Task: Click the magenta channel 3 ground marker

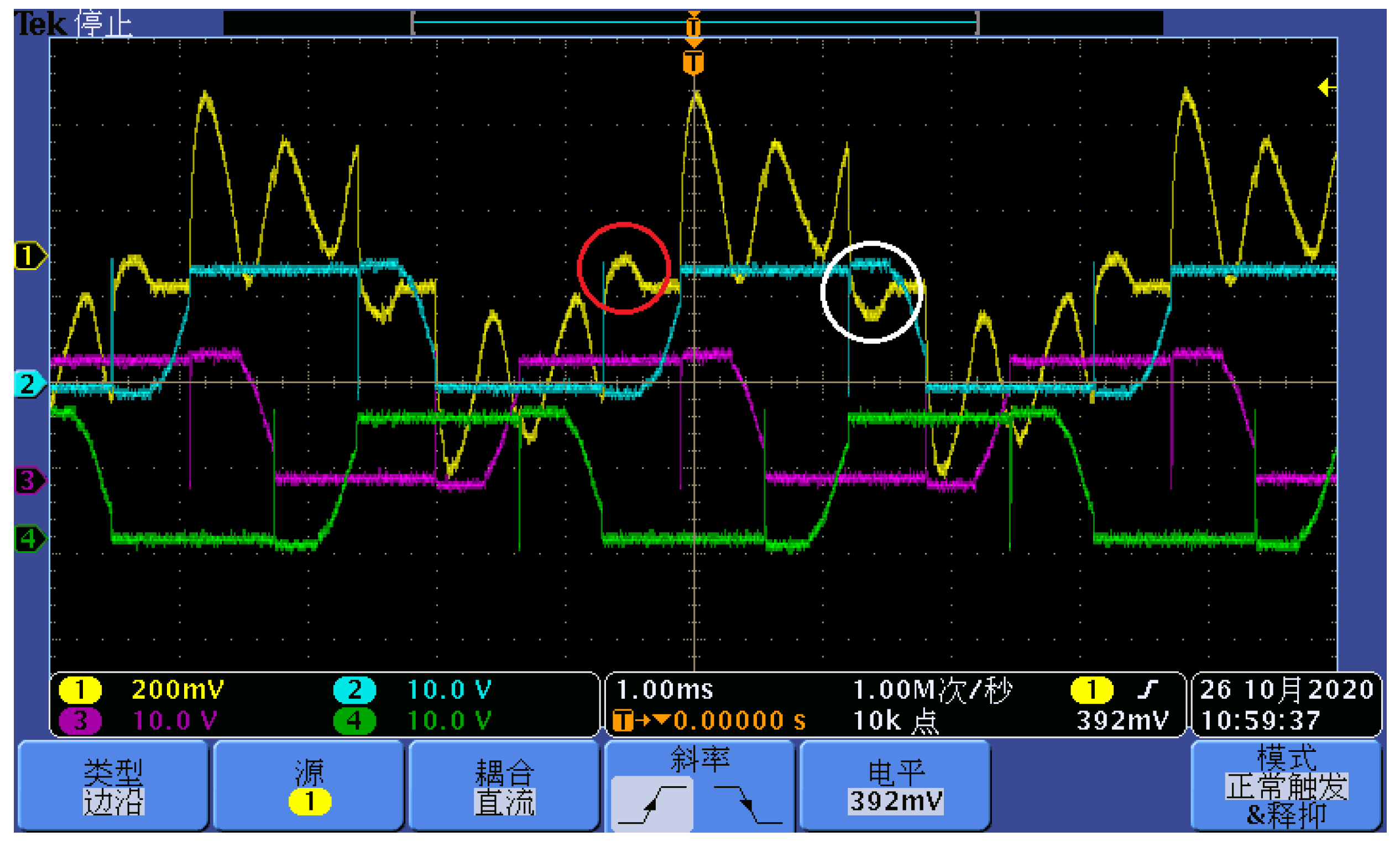Action: (x=28, y=480)
